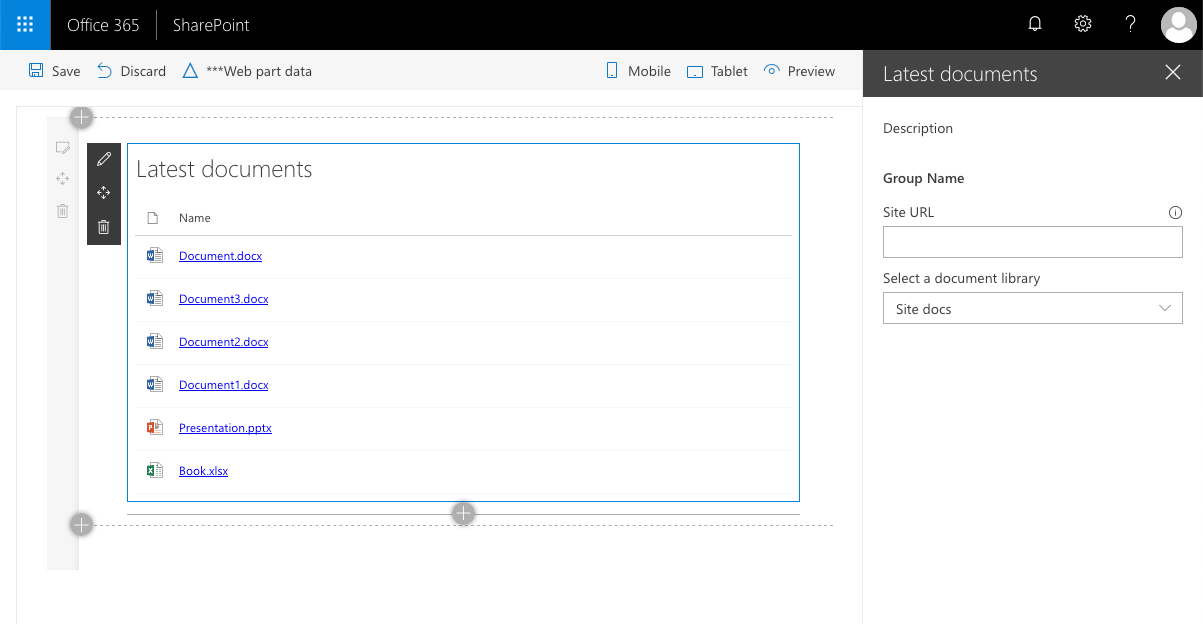Open Document.docx link

pyautogui.click(x=220, y=256)
